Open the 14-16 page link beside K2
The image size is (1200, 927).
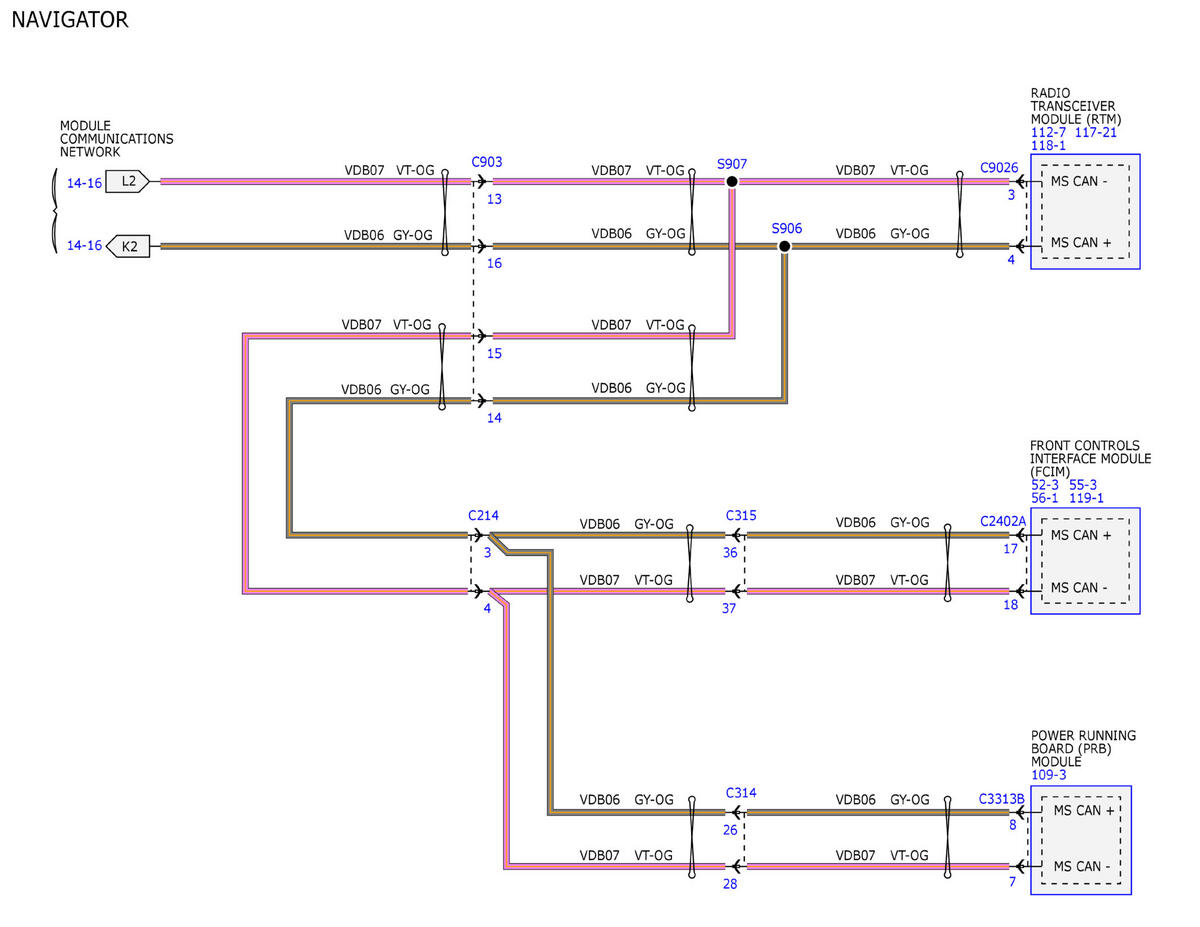[x=84, y=246]
